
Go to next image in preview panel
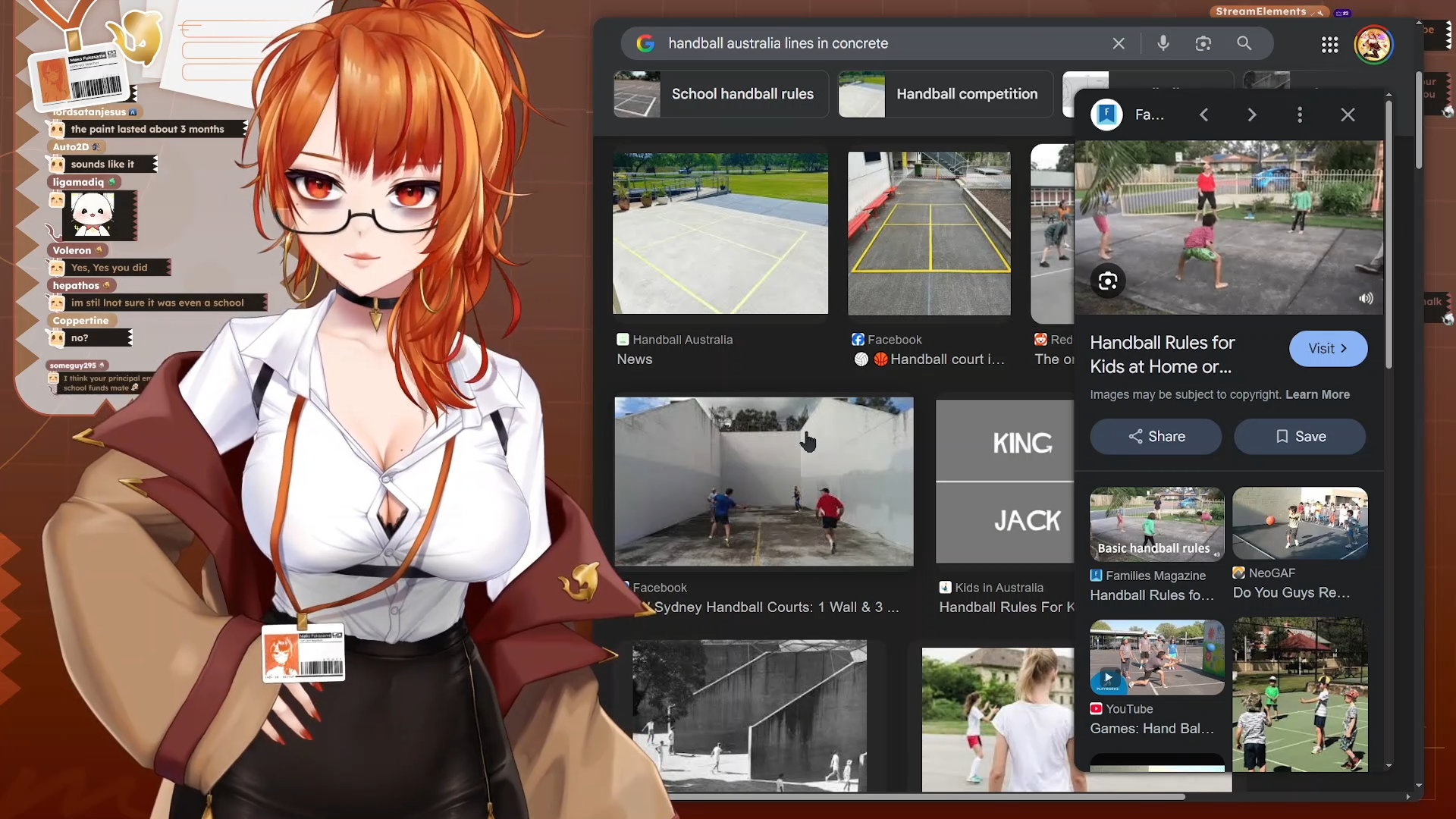(x=1252, y=115)
